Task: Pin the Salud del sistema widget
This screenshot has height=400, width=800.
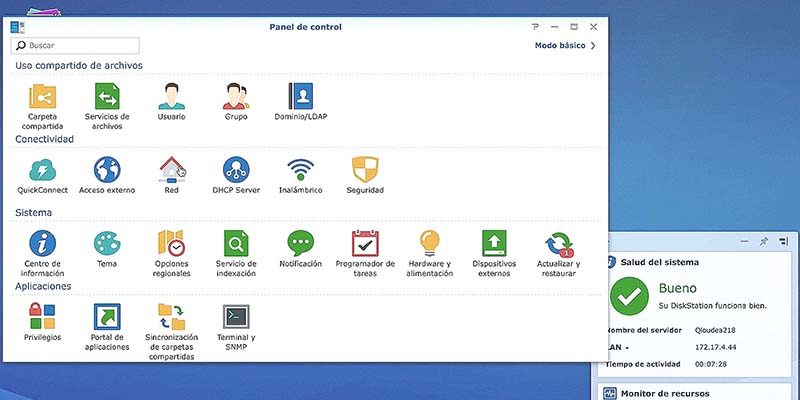Action: [763, 241]
